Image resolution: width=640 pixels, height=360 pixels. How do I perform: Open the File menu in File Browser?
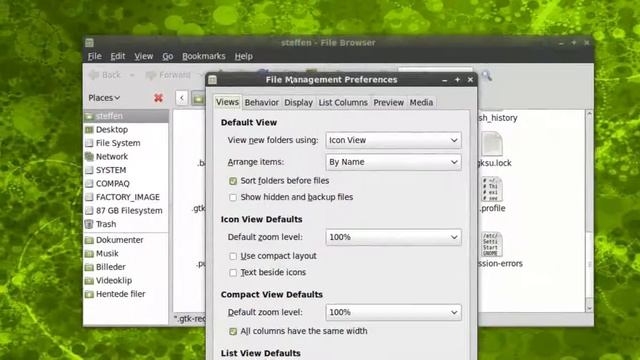[x=94, y=56]
